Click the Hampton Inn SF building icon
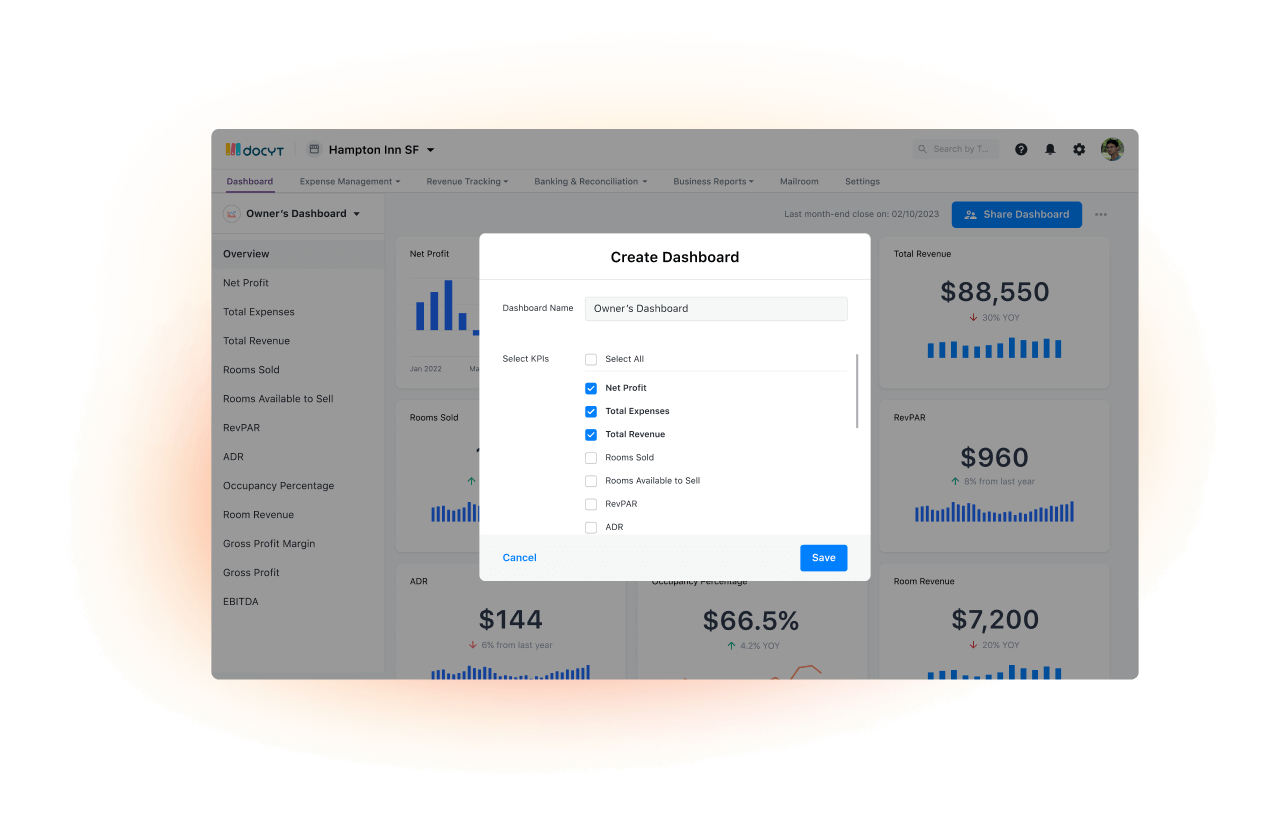Screen dimensions: 1283x813 (314, 150)
